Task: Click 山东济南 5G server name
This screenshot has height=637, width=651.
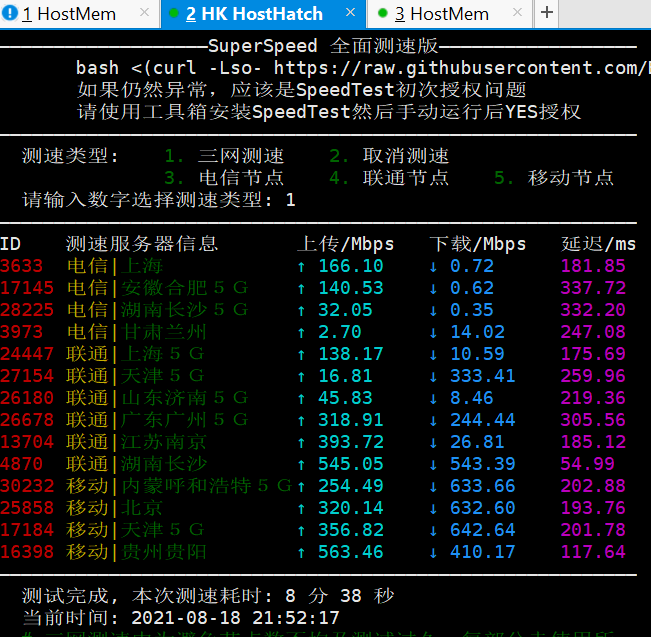Action: [185, 398]
